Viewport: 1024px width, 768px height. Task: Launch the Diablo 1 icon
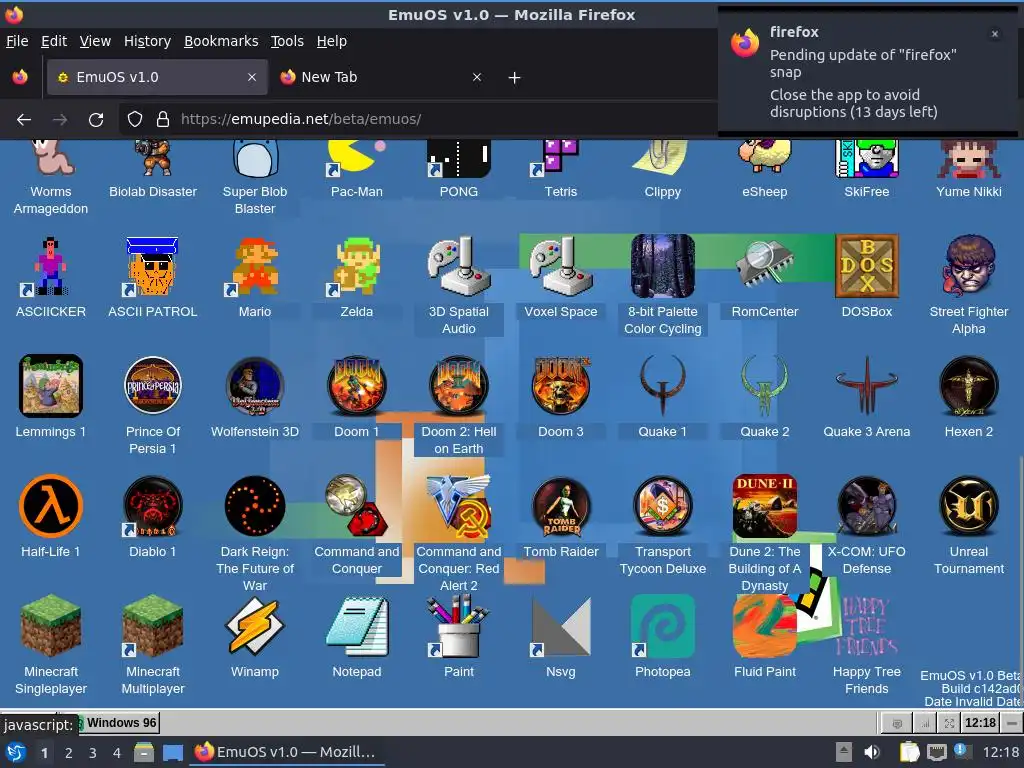pos(152,506)
